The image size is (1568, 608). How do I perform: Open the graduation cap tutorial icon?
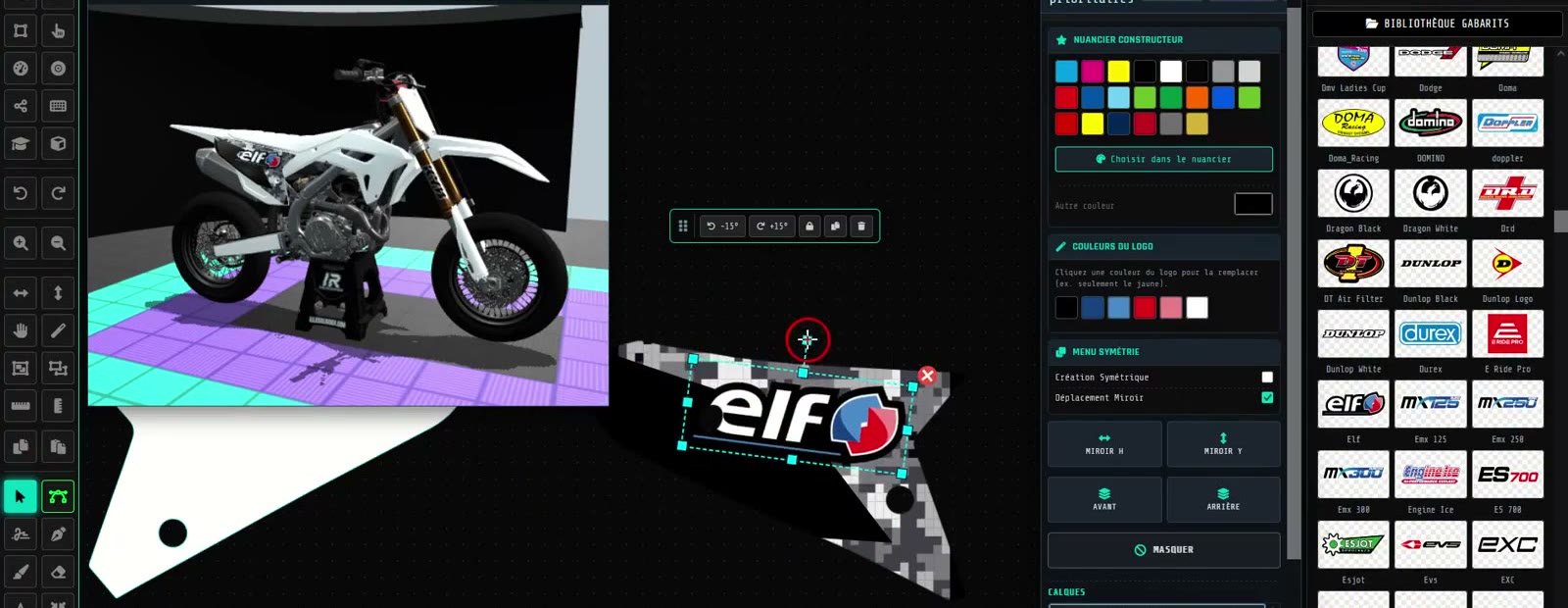(x=21, y=143)
